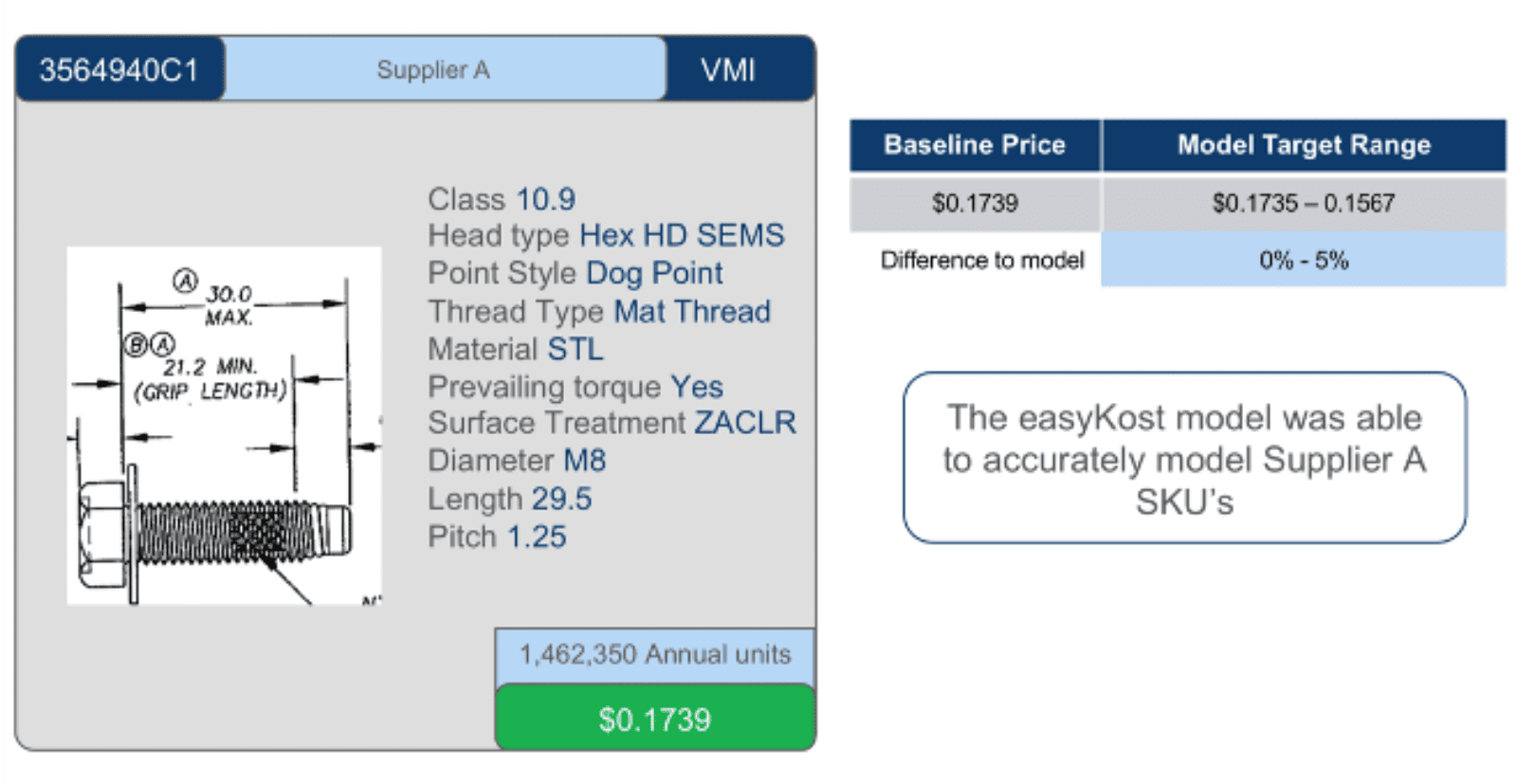Click the Pitch 1.25 attribute
This screenshot has height=784, width=1517.
(497, 537)
